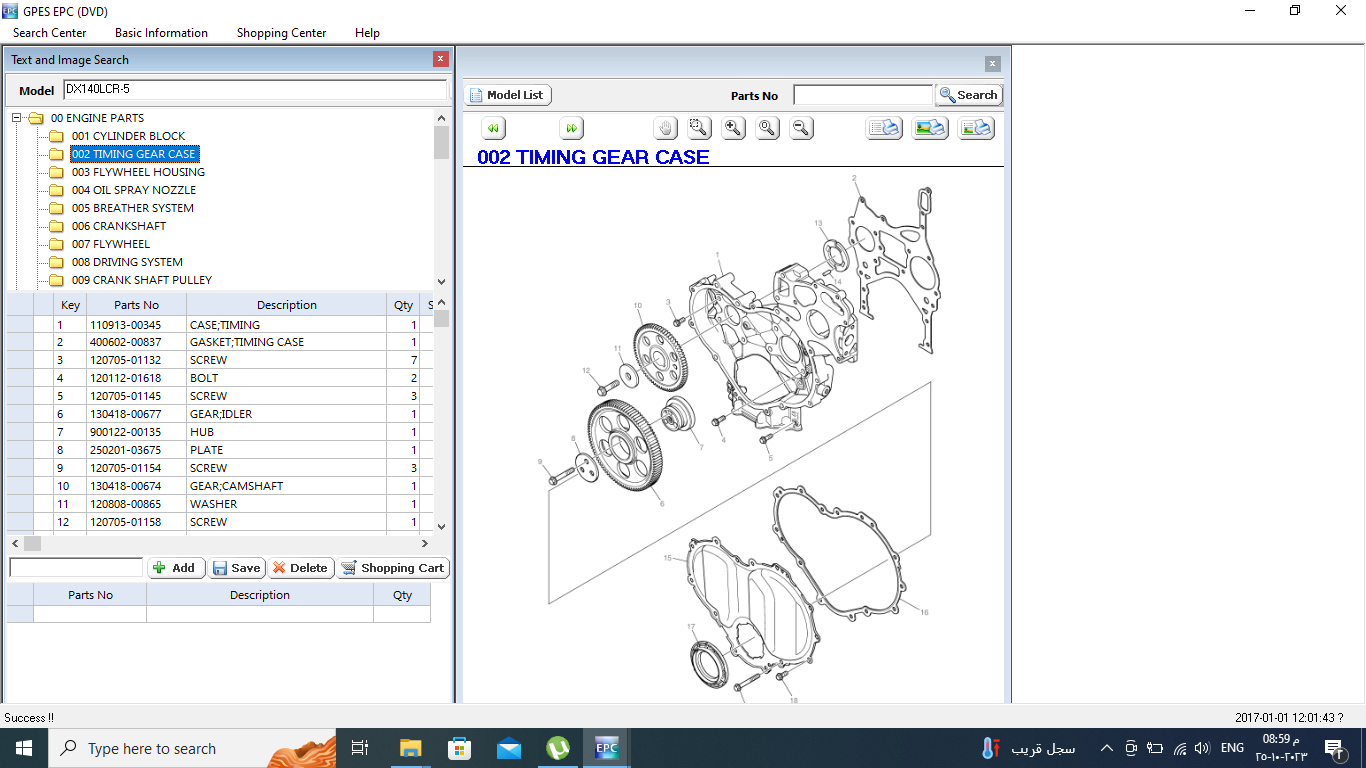Open the Basic Information menu
This screenshot has height=768, width=1366.
point(161,33)
